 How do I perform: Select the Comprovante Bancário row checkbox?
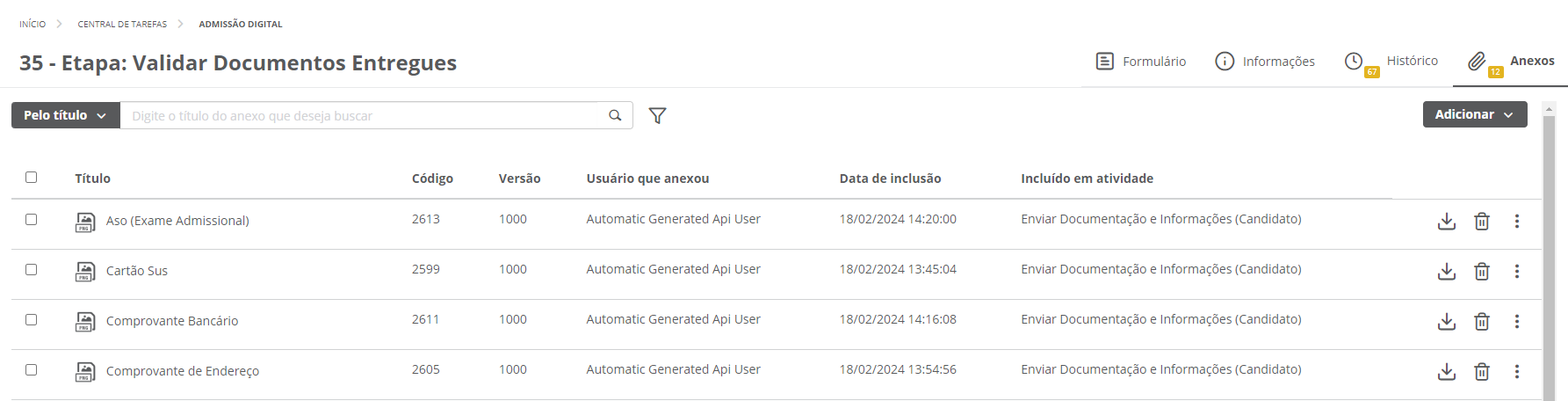32,319
